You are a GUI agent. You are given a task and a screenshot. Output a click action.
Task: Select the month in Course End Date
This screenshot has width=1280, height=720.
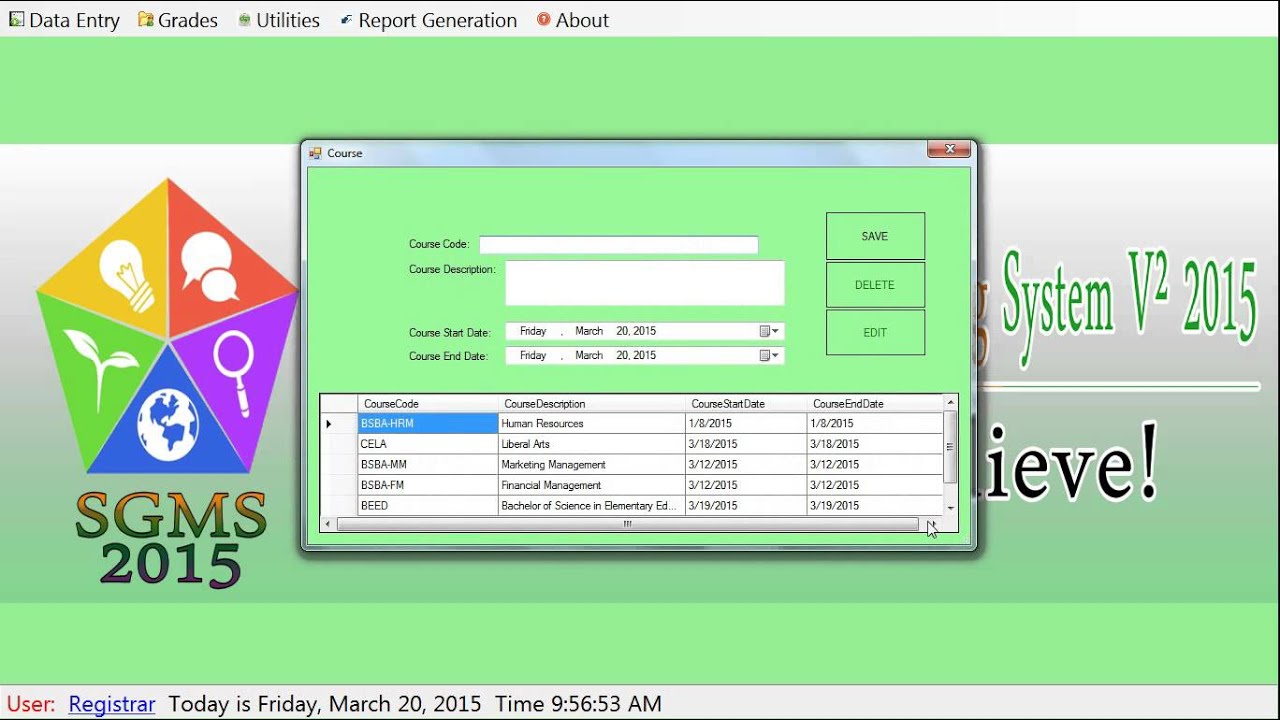click(589, 355)
